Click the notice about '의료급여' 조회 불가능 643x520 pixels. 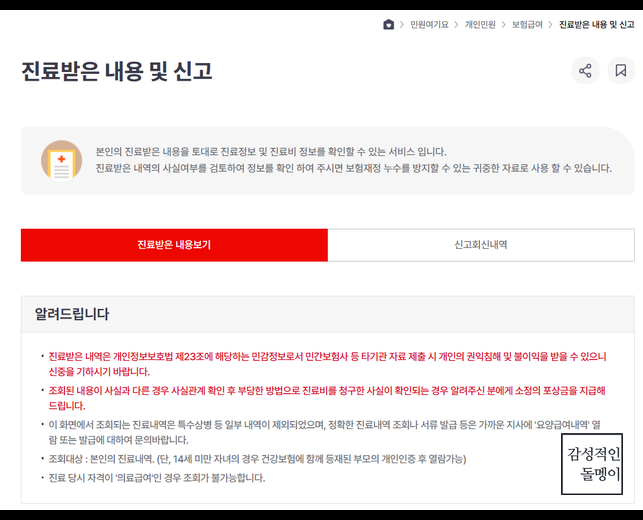[157, 478]
